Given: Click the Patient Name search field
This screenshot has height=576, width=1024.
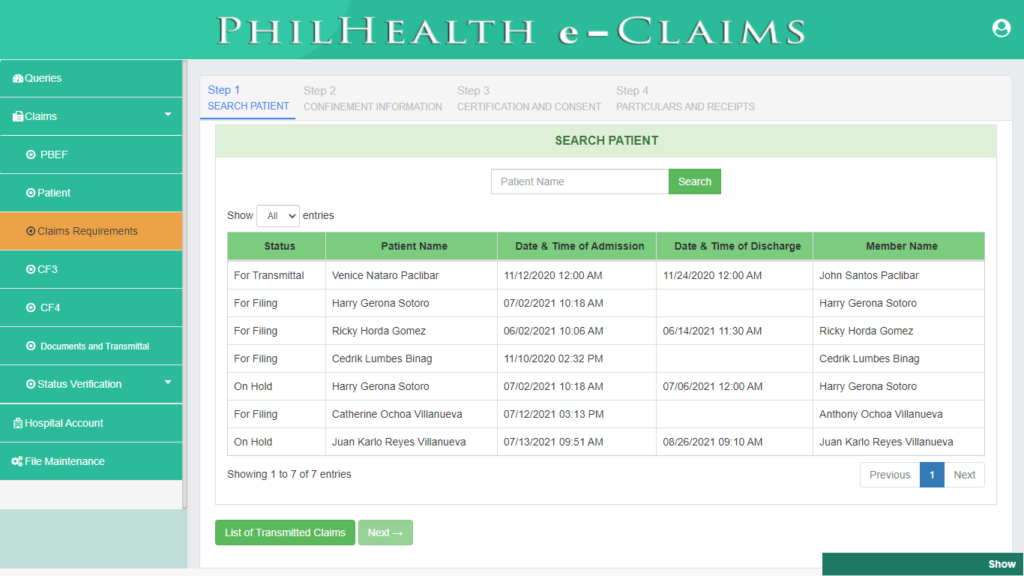Looking at the screenshot, I should click(579, 181).
